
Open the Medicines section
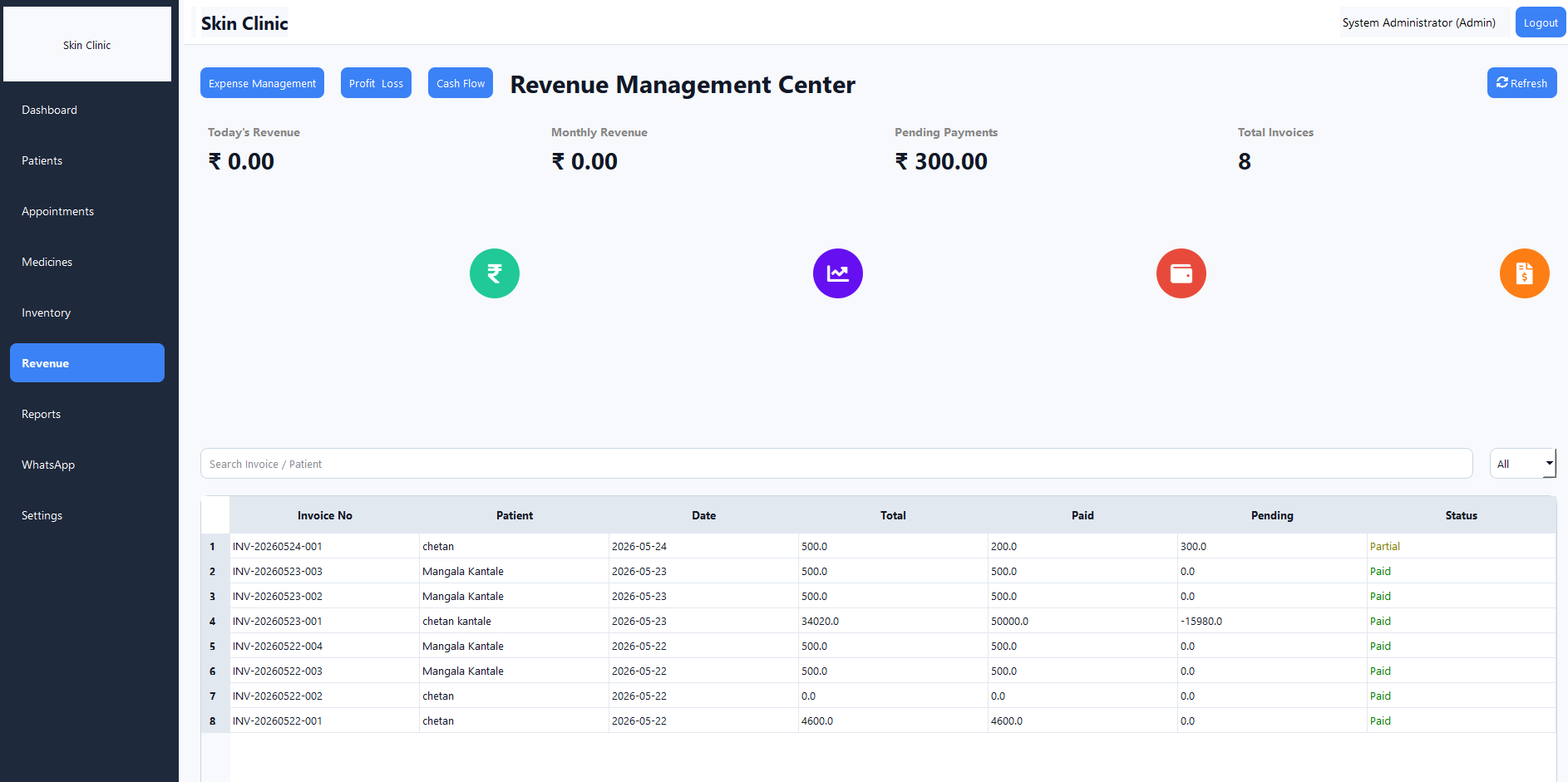point(87,262)
